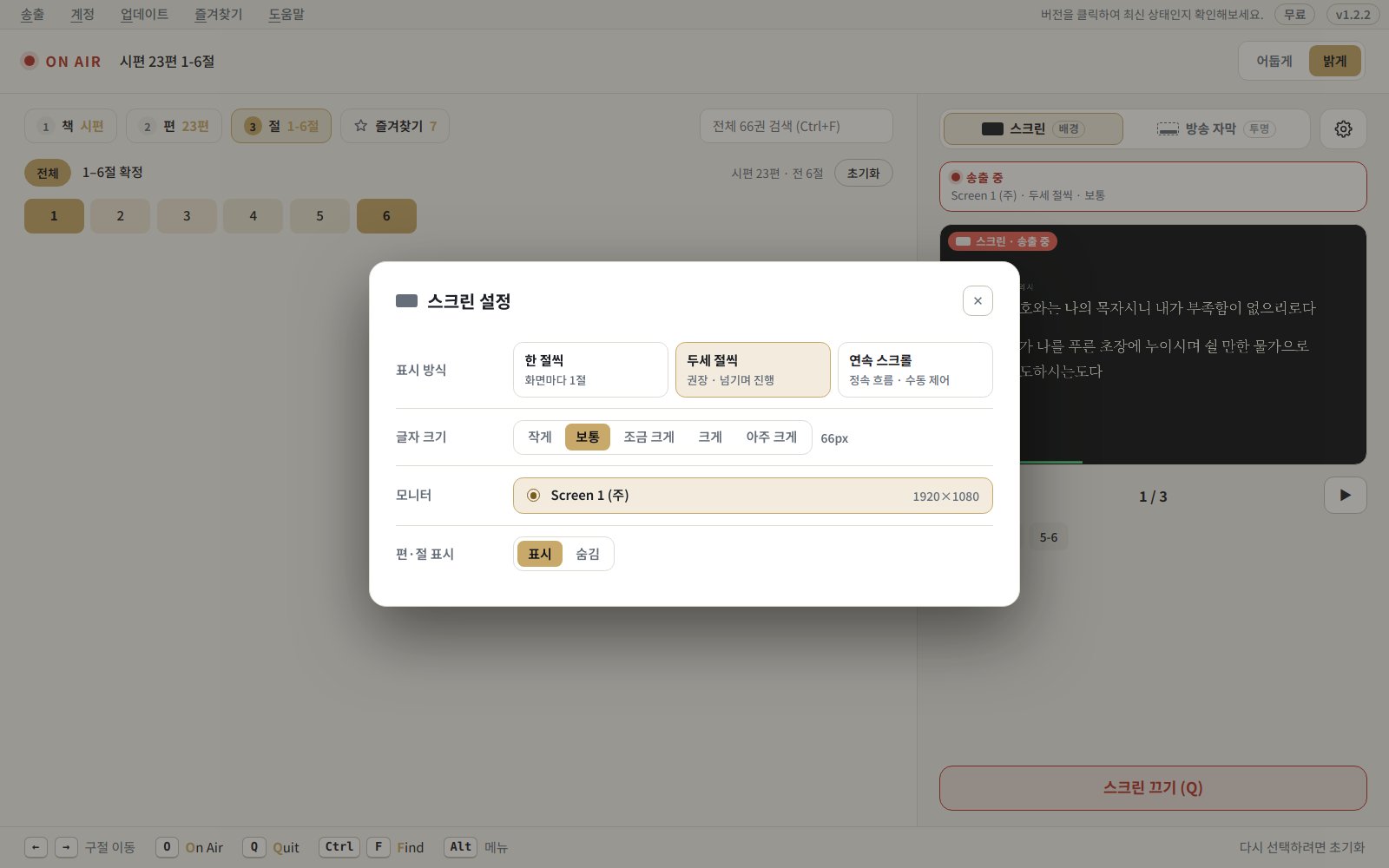Open the 계정 menu
The width and height of the screenshot is (1389, 868).
click(x=82, y=15)
